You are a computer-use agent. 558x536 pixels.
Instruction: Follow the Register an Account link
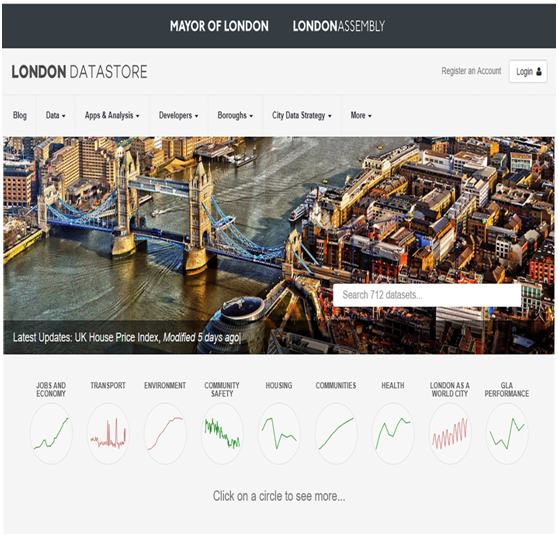[471, 71]
